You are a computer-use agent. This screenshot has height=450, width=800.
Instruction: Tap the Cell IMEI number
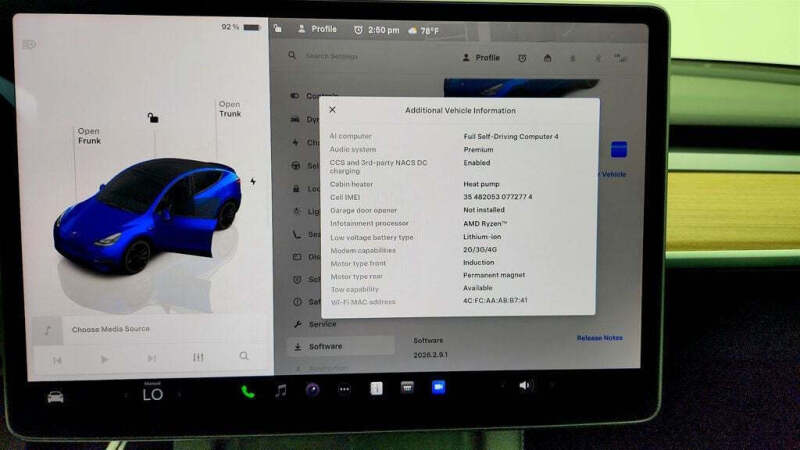497,196
